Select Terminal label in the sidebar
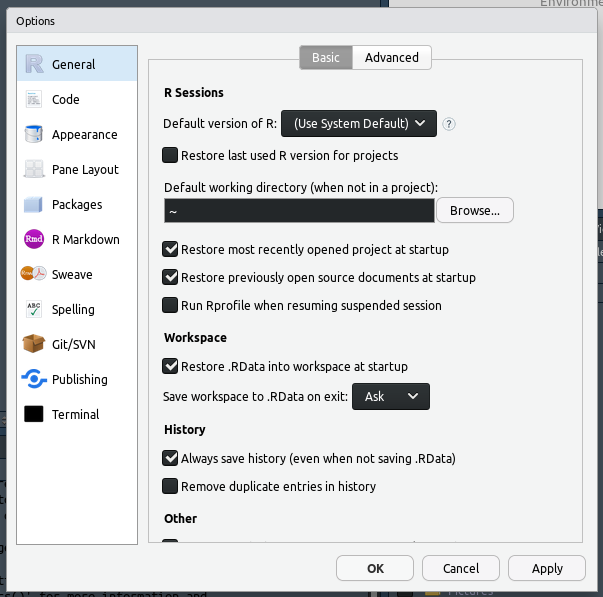 (x=75, y=415)
